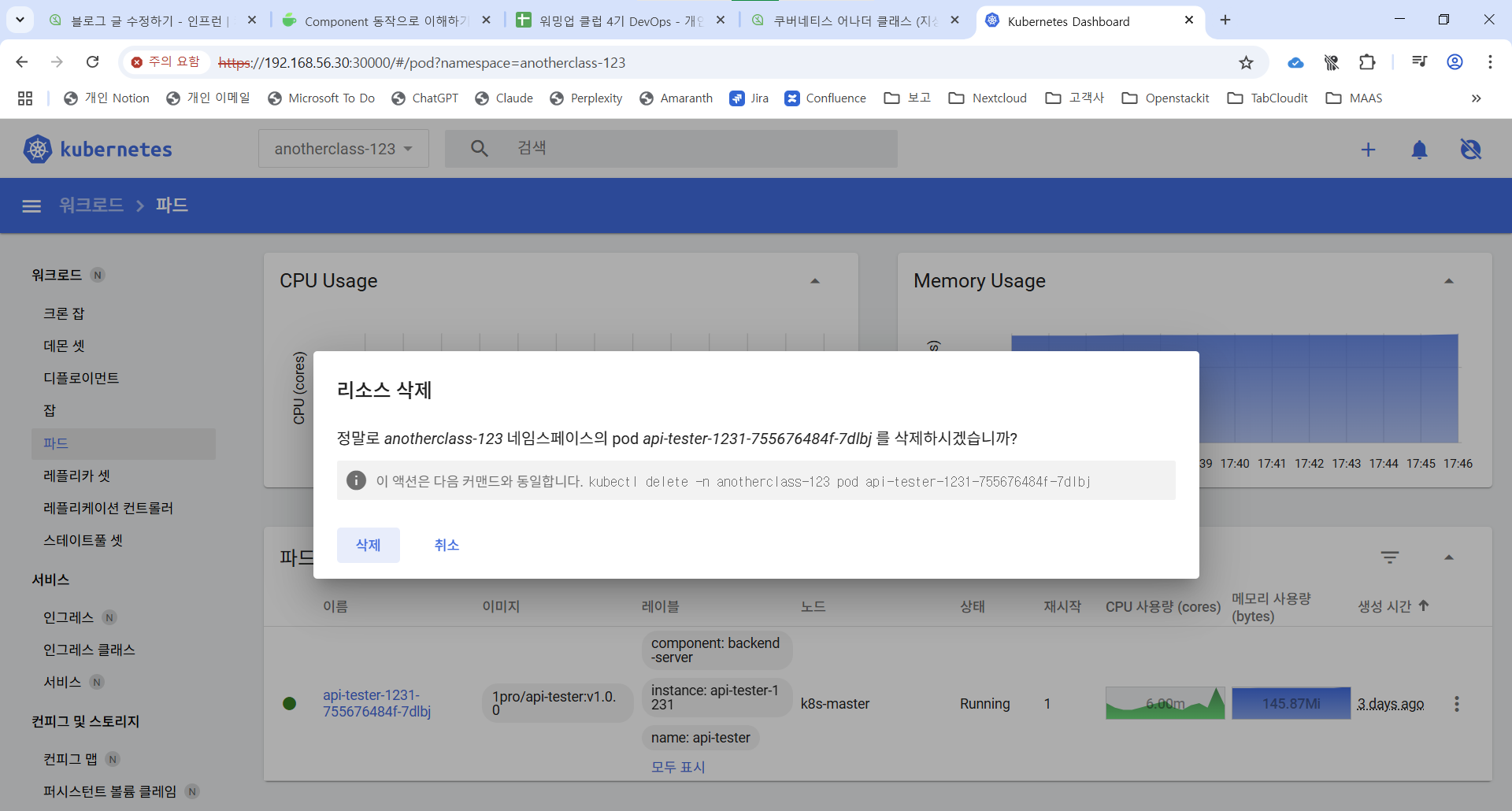Show all labels via 모두 표시

(678, 767)
